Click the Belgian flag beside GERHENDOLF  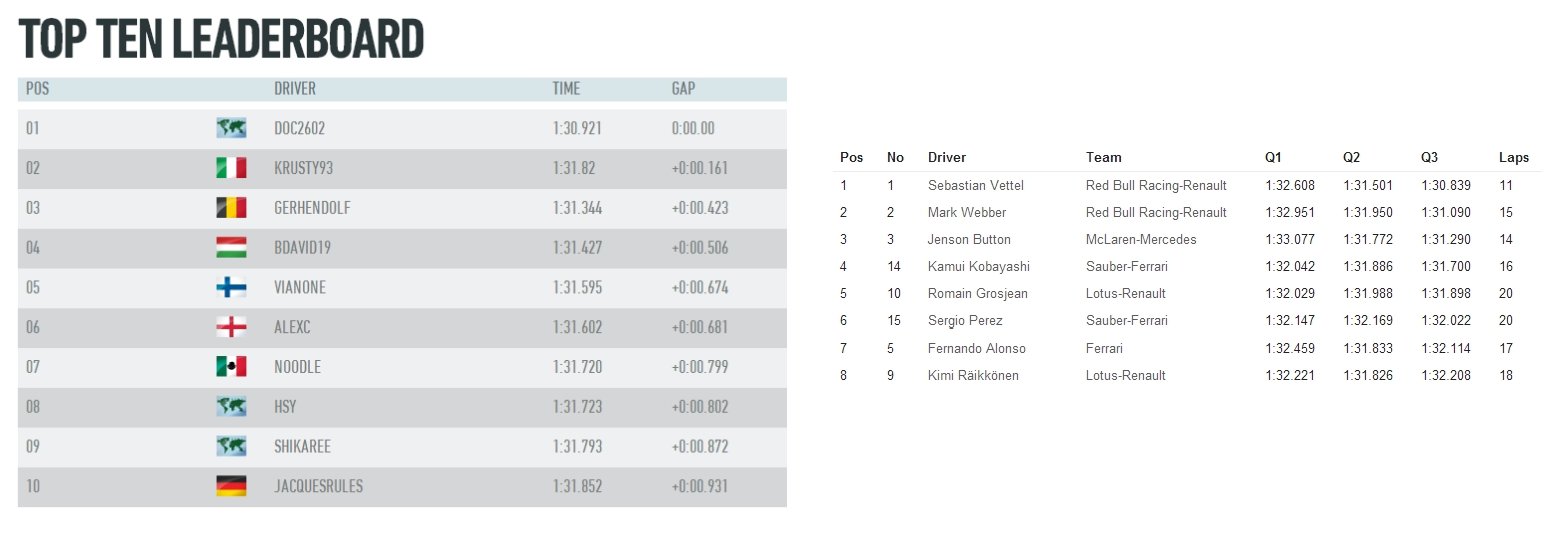(231, 208)
